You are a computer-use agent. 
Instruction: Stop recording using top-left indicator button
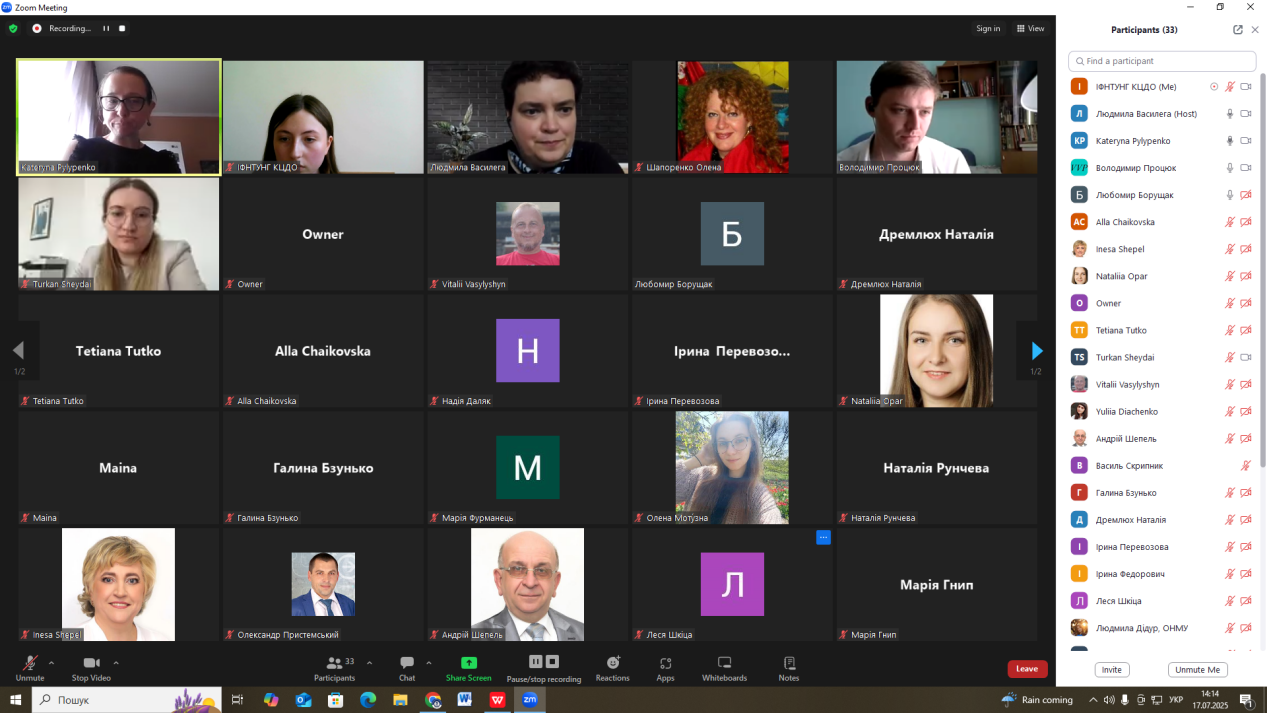(x=122, y=29)
